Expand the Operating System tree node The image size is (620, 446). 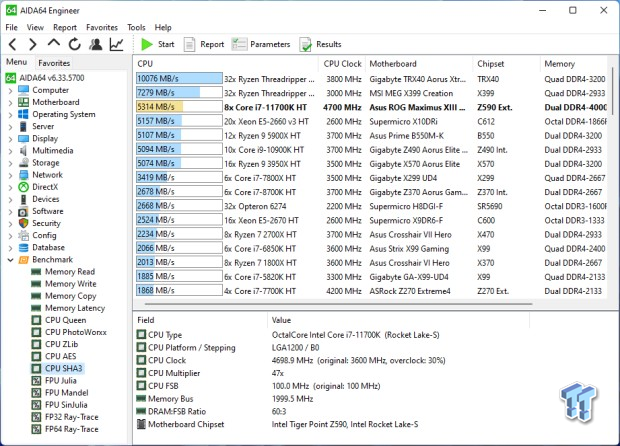[x=11, y=115]
